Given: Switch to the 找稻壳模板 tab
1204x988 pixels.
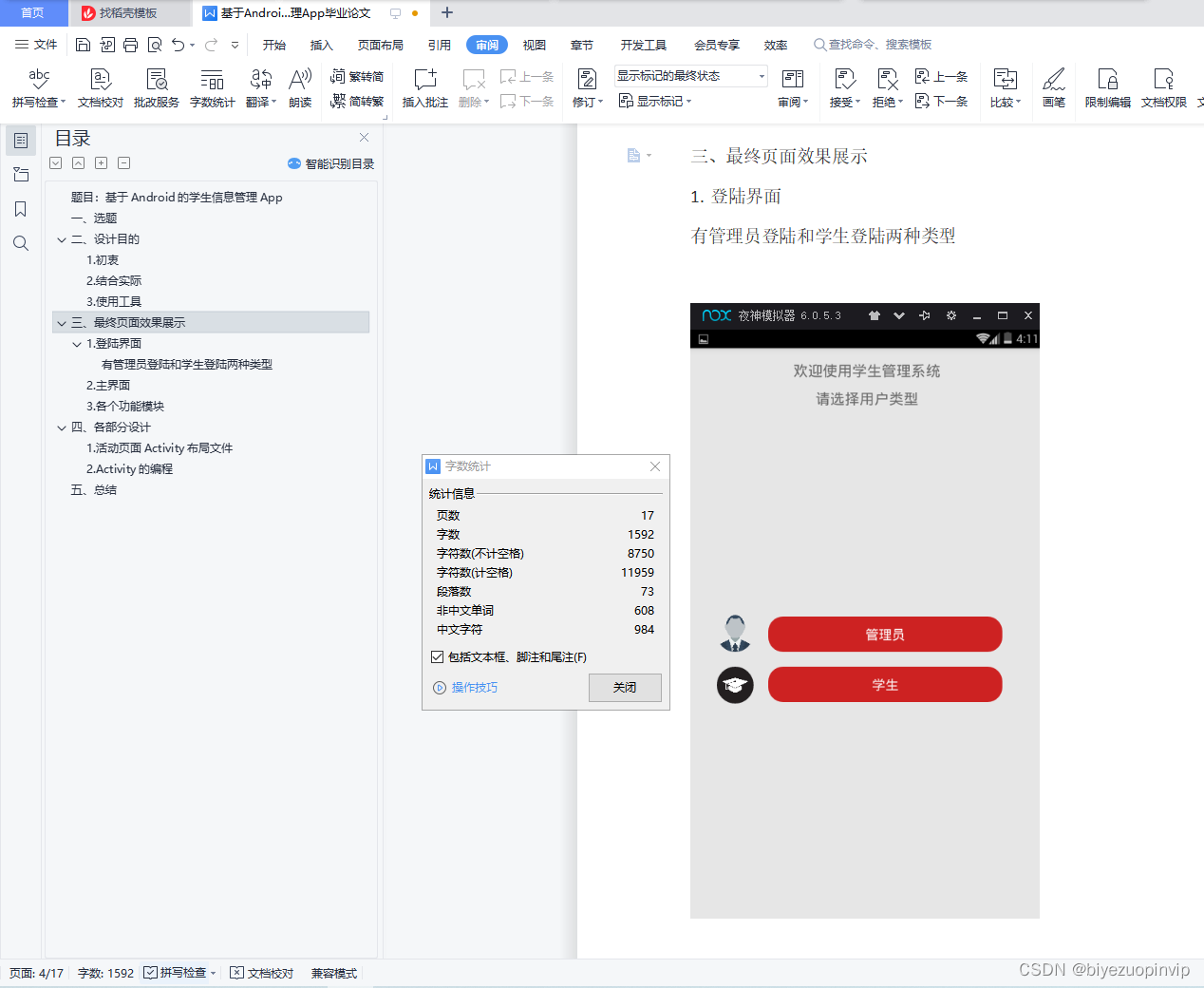Looking at the screenshot, I should (129, 13).
